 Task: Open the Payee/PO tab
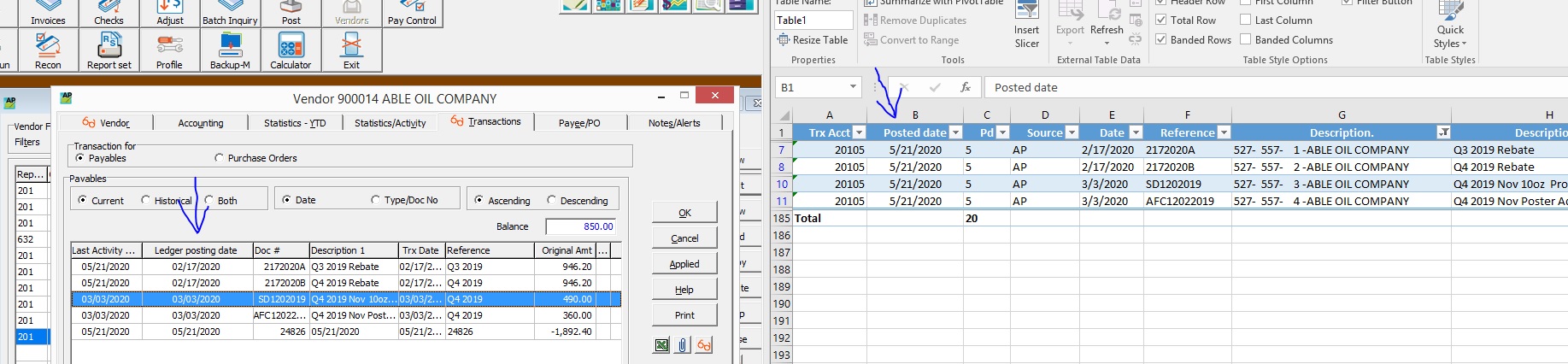tap(579, 123)
